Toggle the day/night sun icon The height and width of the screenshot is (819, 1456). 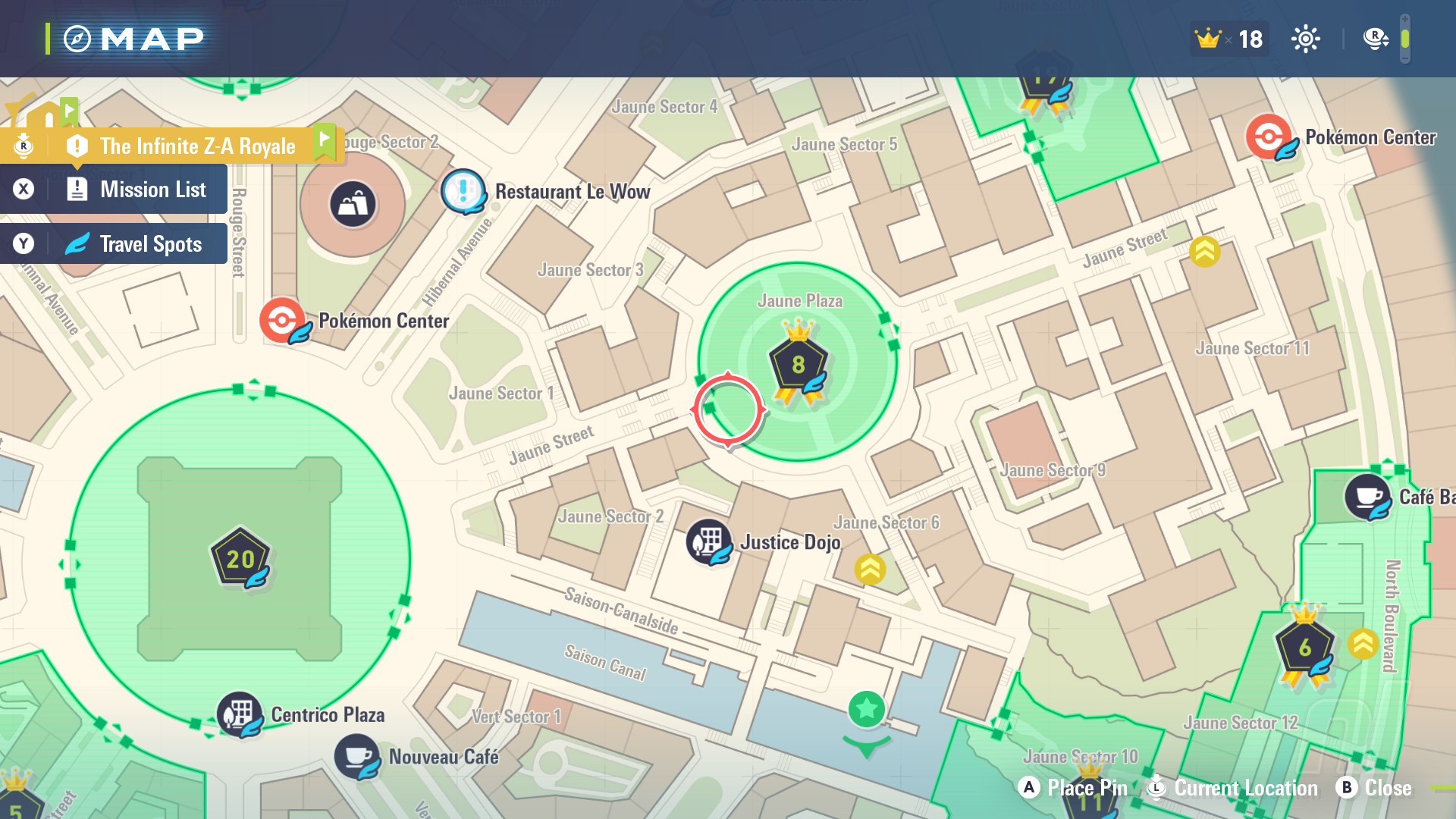pyautogui.click(x=1305, y=39)
